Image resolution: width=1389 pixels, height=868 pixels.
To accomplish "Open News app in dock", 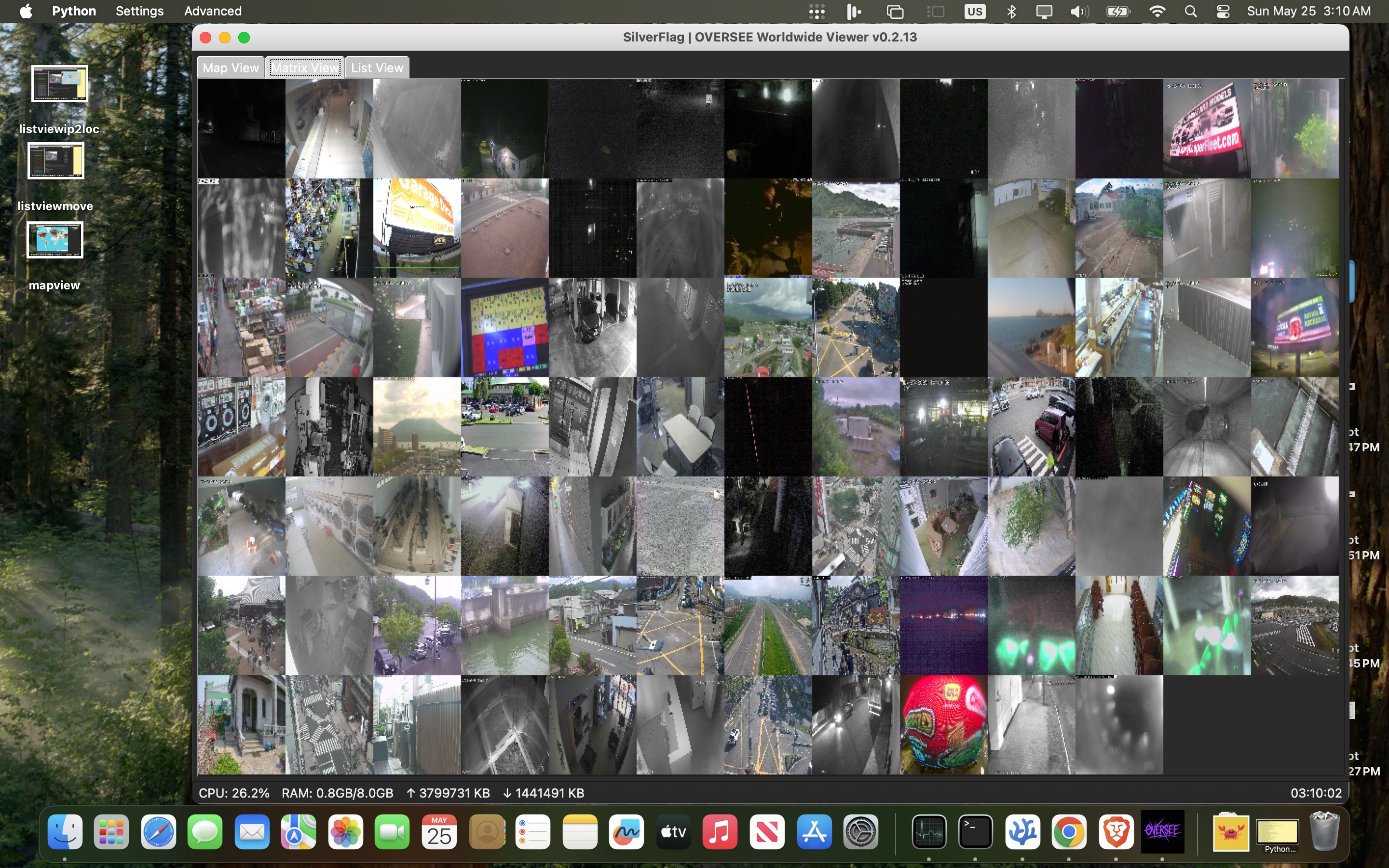I will tap(767, 832).
